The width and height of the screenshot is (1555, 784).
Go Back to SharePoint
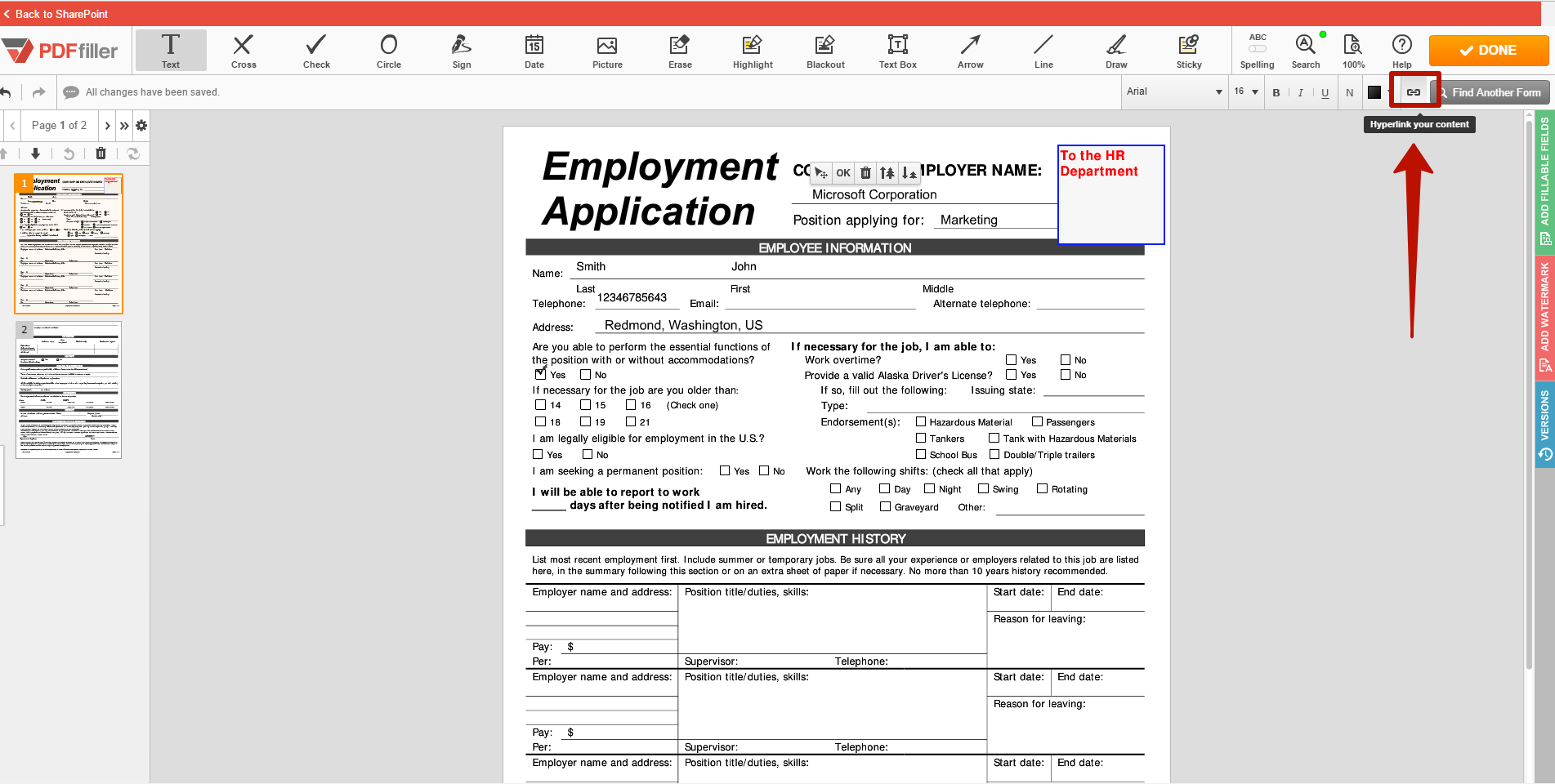tap(56, 14)
